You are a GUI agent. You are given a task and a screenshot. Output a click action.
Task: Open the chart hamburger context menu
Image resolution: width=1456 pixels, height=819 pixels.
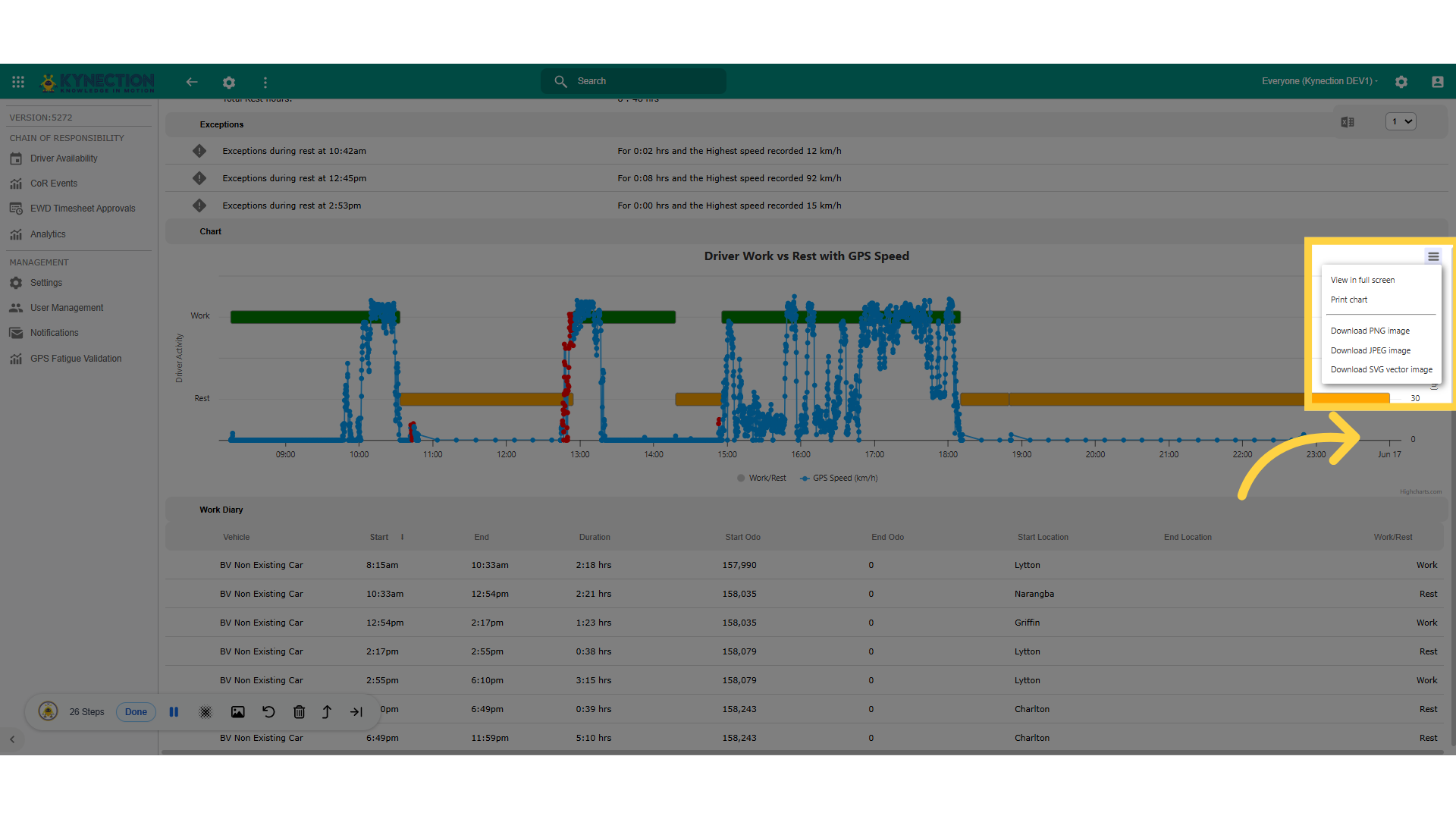coord(1433,256)
